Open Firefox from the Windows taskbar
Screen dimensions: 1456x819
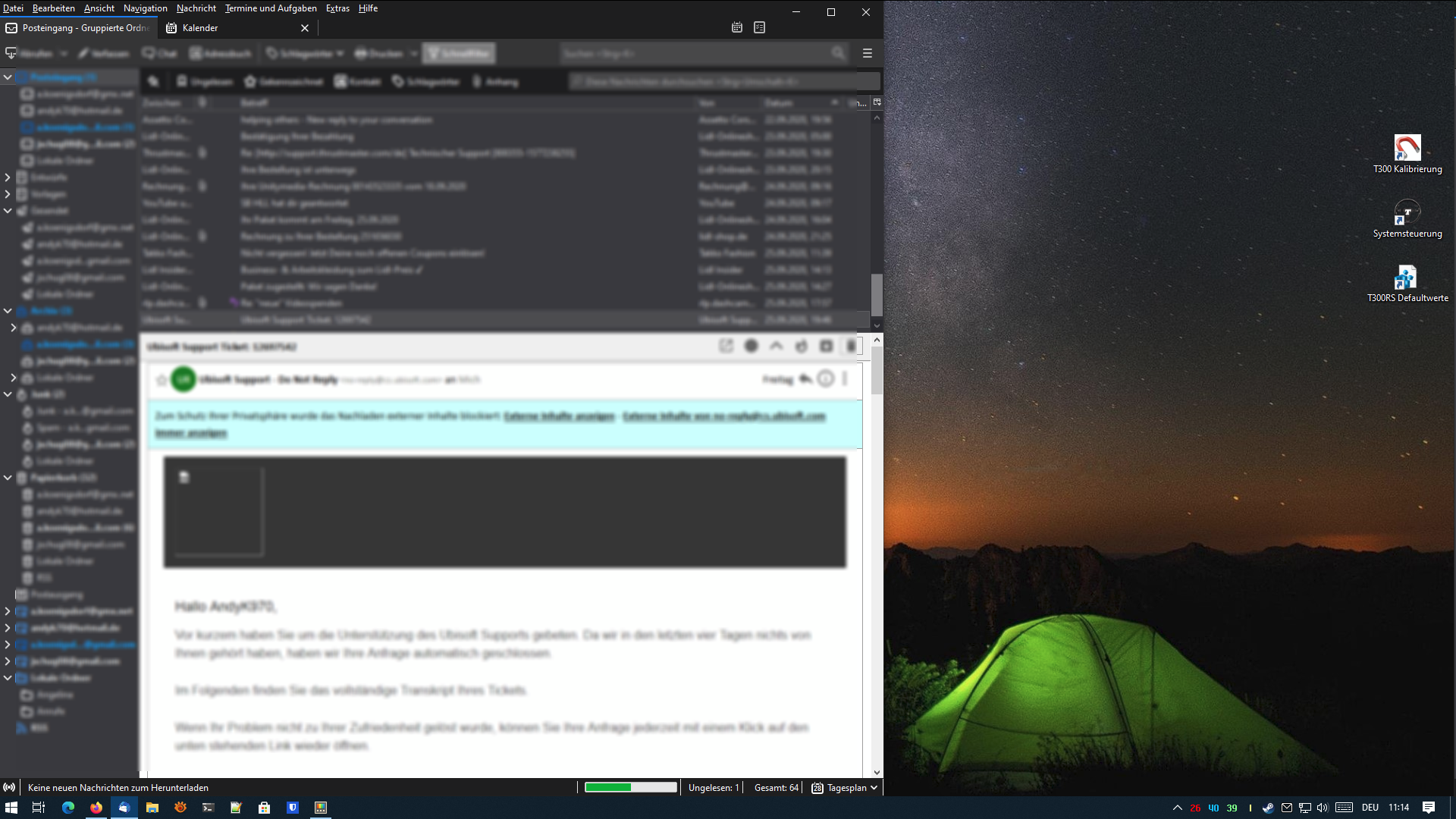pyautogui.click(x=96, y=808)
